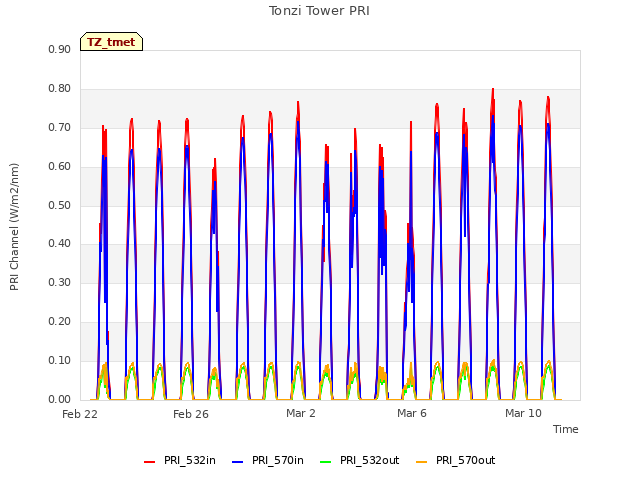Click the 0.30 y-axis tick label
The height and width of the screenshot is (480, 640).
[60, 282]
